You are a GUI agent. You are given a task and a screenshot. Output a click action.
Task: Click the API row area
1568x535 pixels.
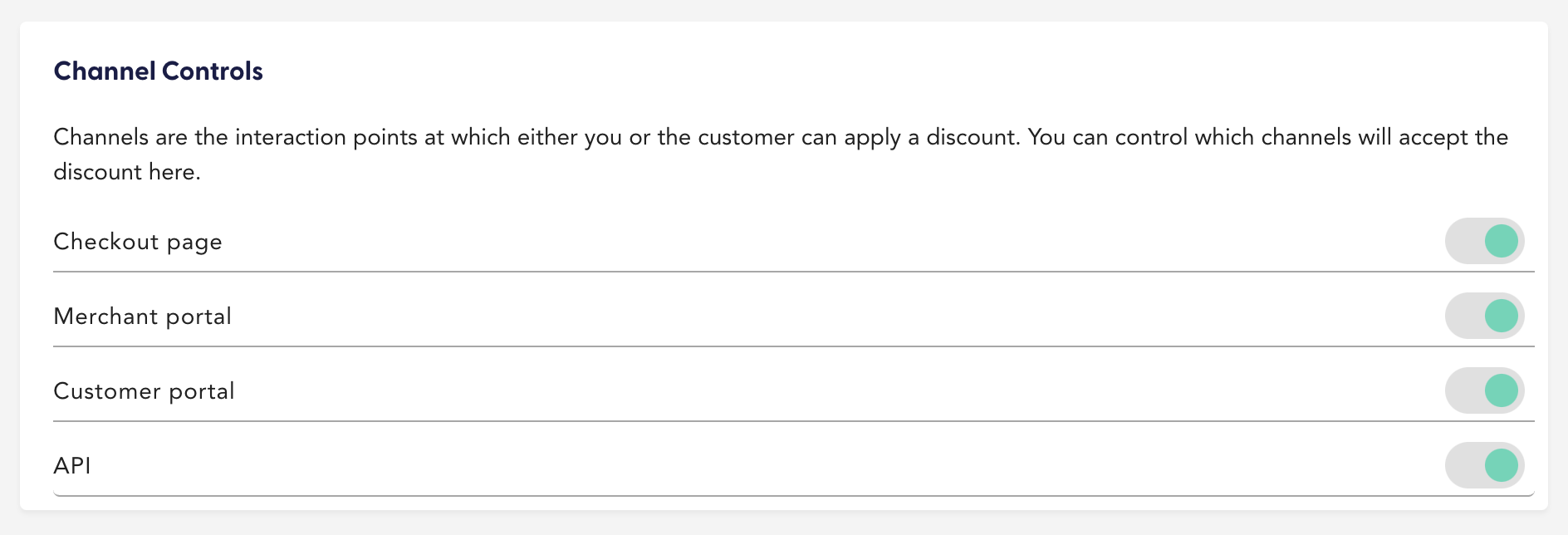[x=747, y=466]
